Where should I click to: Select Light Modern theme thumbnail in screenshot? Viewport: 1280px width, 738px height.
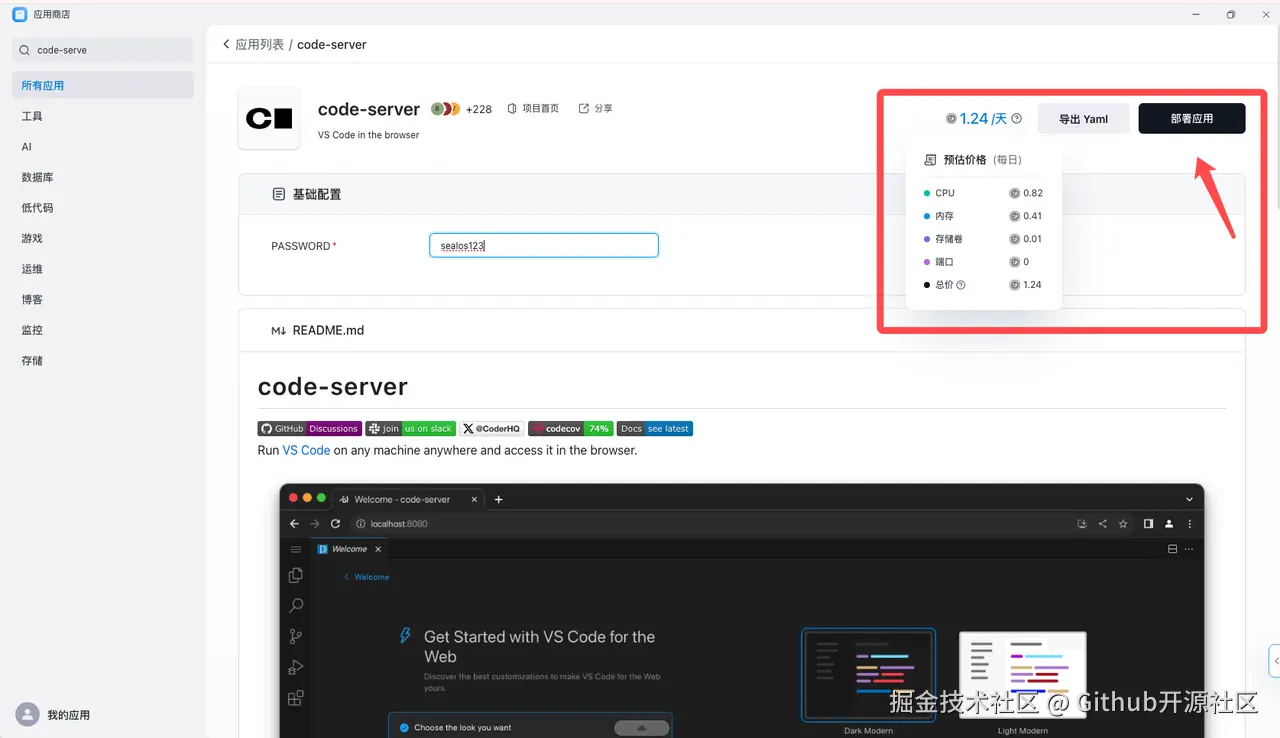pos(1022,675)
